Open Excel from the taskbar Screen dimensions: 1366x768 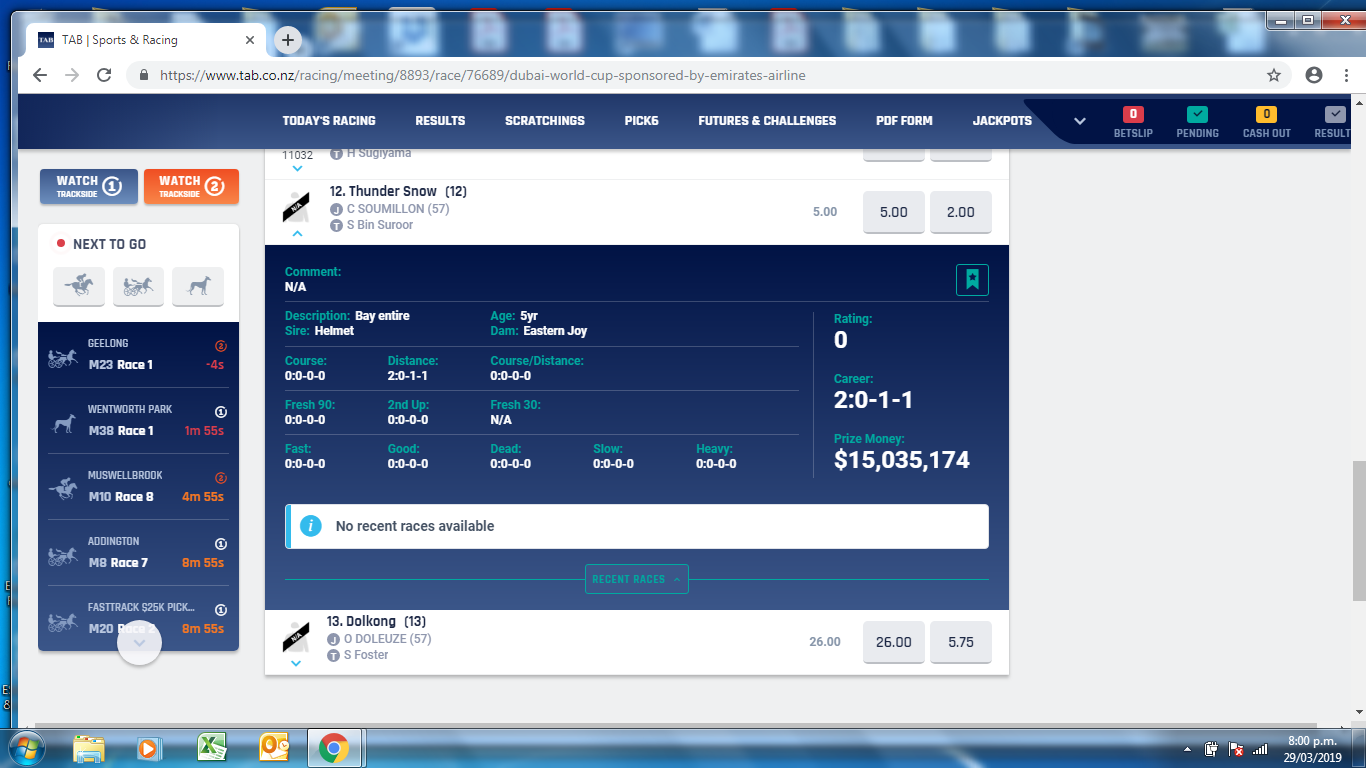(x=211, y=748)
